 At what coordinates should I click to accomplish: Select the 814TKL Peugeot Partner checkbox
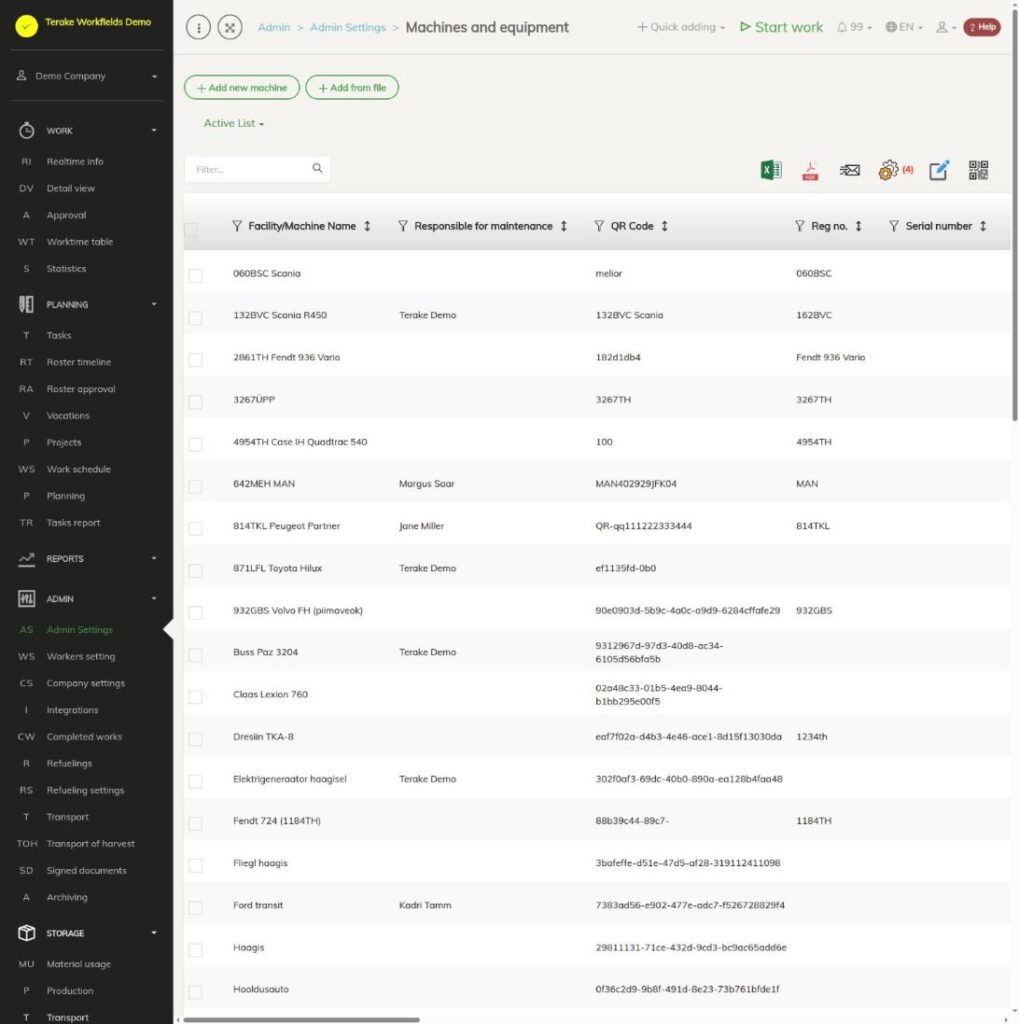[195, 528]
